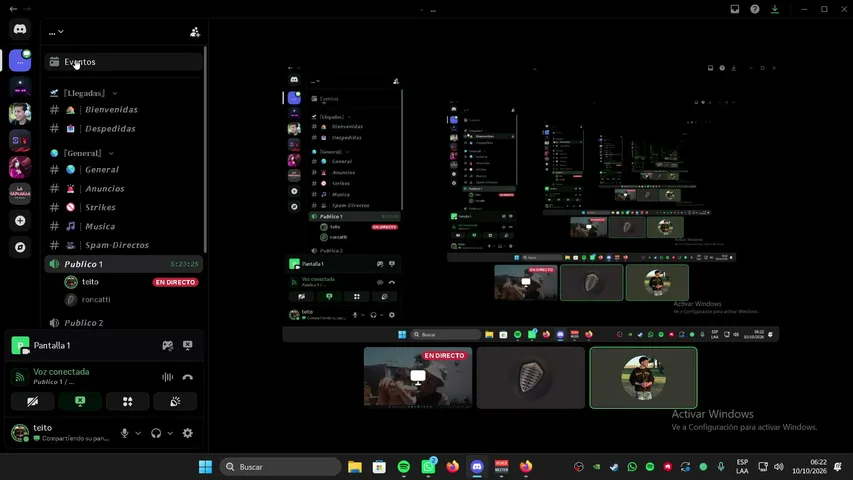Select user teito in voice channel
Screen dimensions: 853x480
click(x=90, y=282)
